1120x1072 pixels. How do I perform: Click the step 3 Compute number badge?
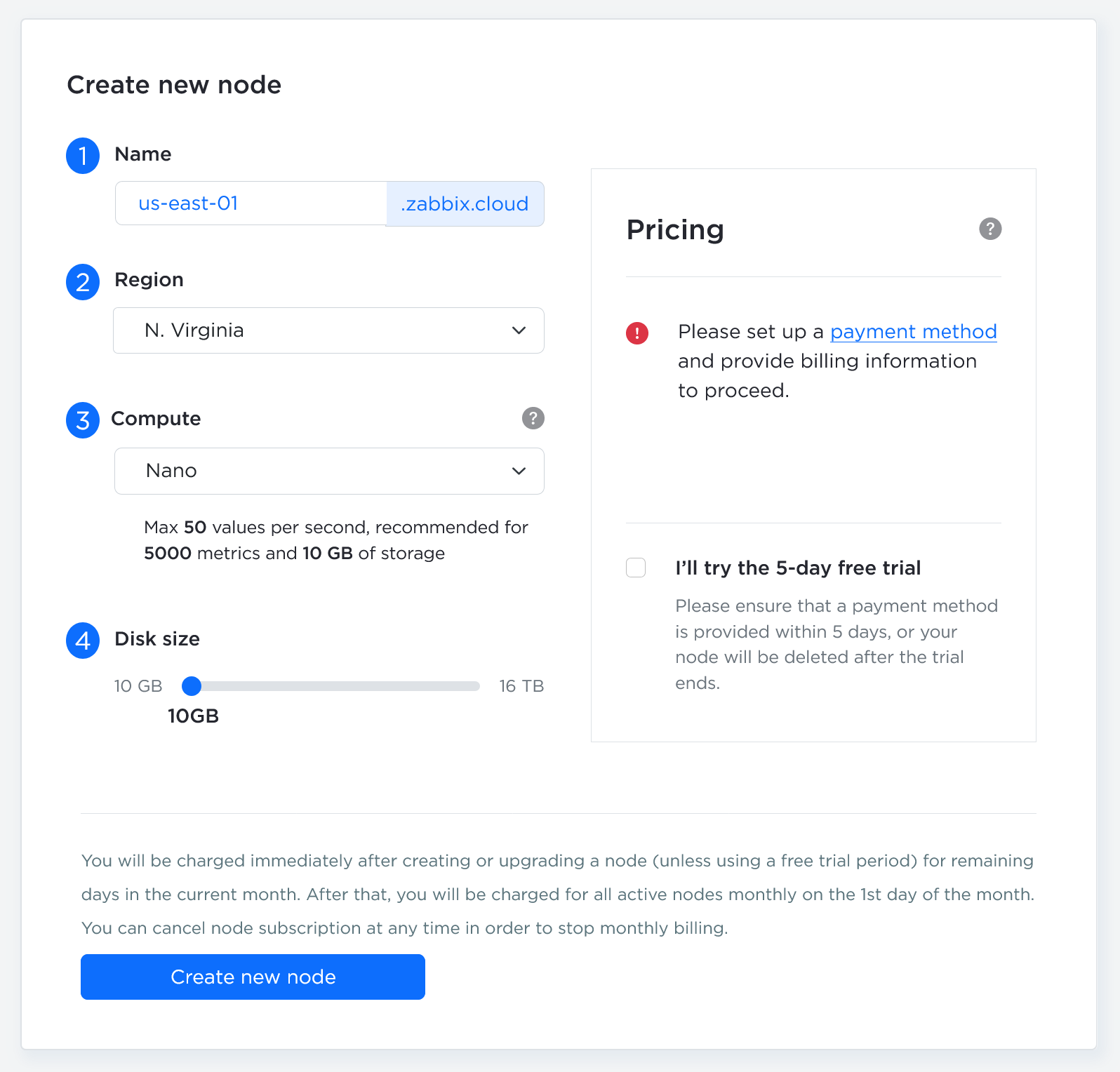(x=83, y=420)
